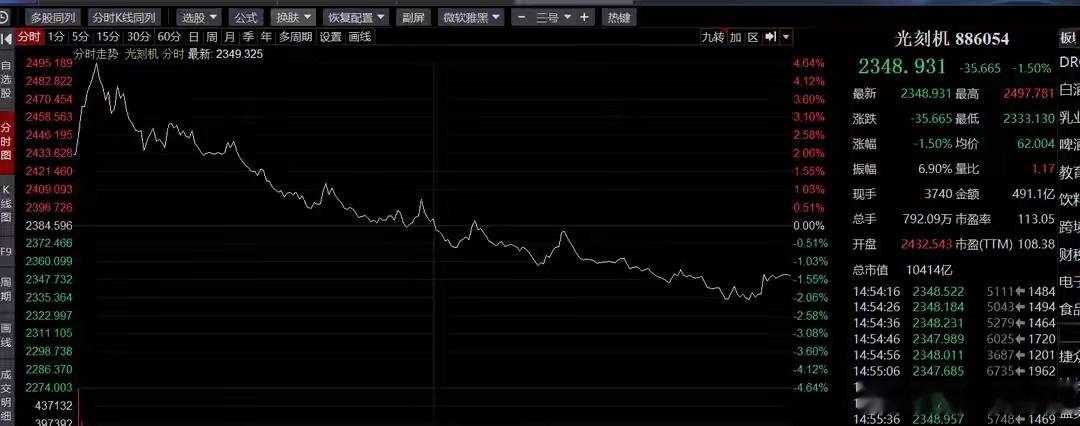Screen dimensions: 1080x426
Task: Open 周期 in the left sidebar
Action: point(6,292)
